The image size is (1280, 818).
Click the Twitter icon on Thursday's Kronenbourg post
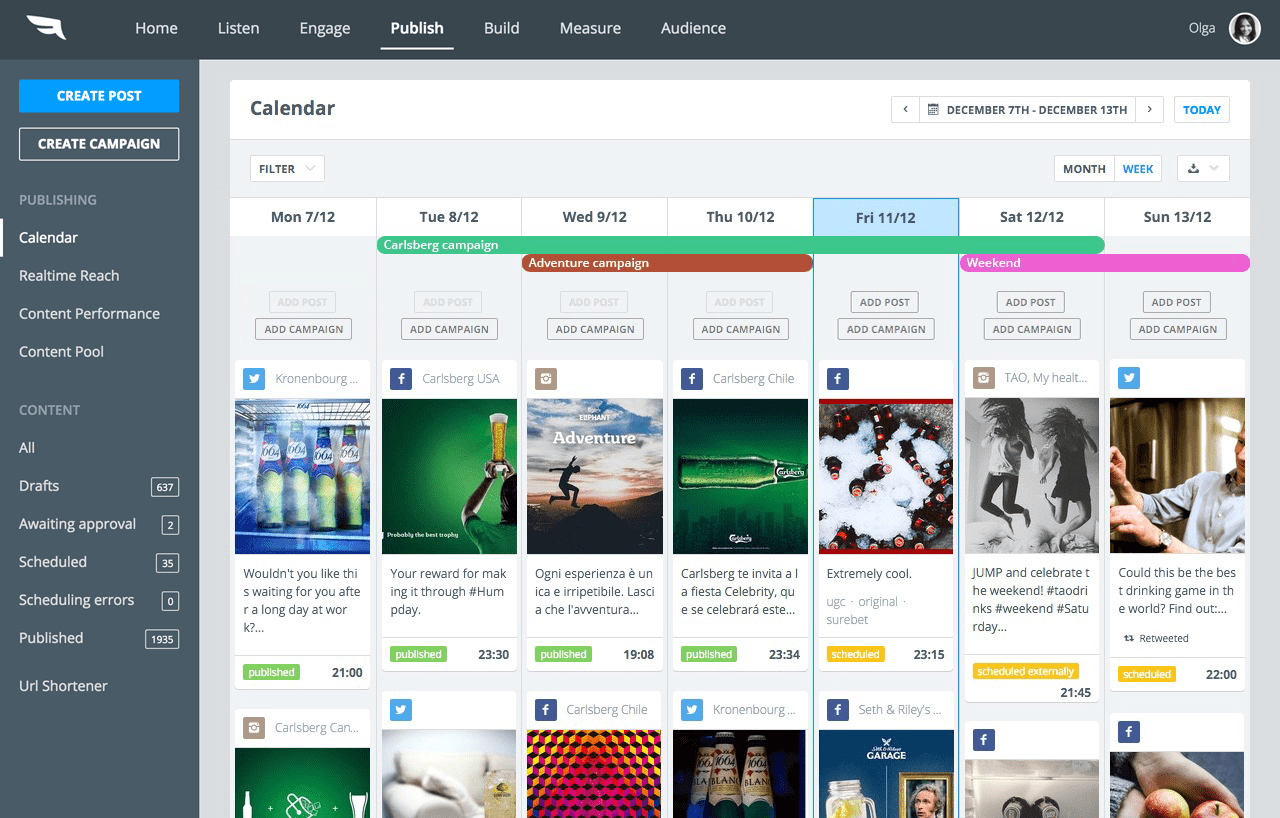692,710
